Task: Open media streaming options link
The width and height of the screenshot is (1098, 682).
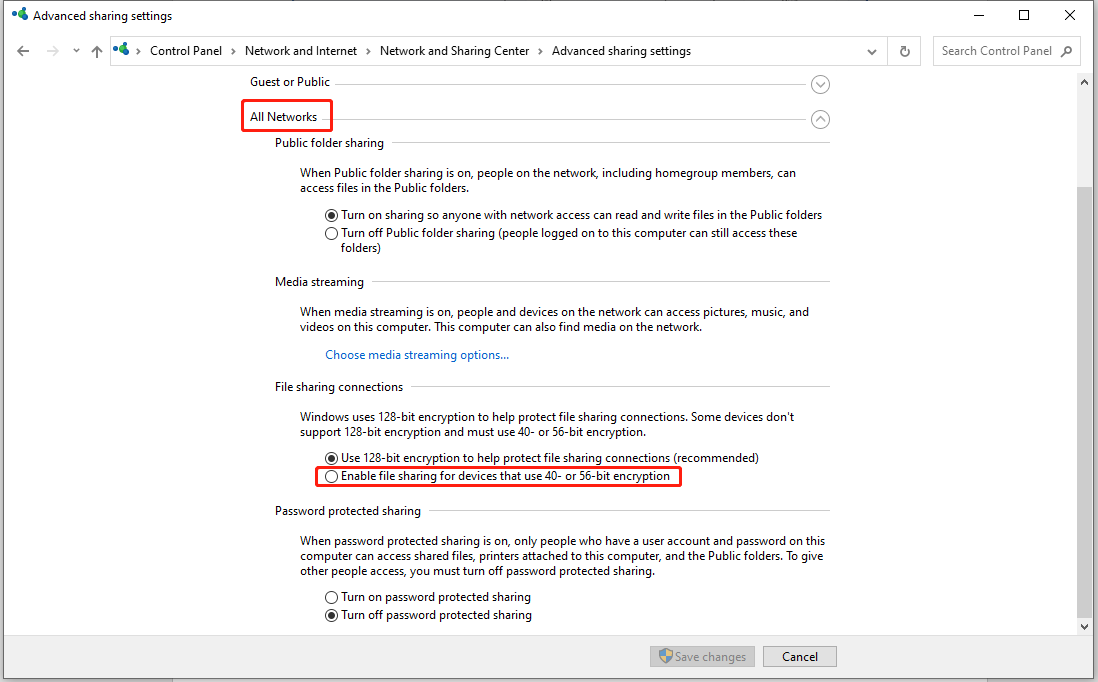Action: (416, 354)
